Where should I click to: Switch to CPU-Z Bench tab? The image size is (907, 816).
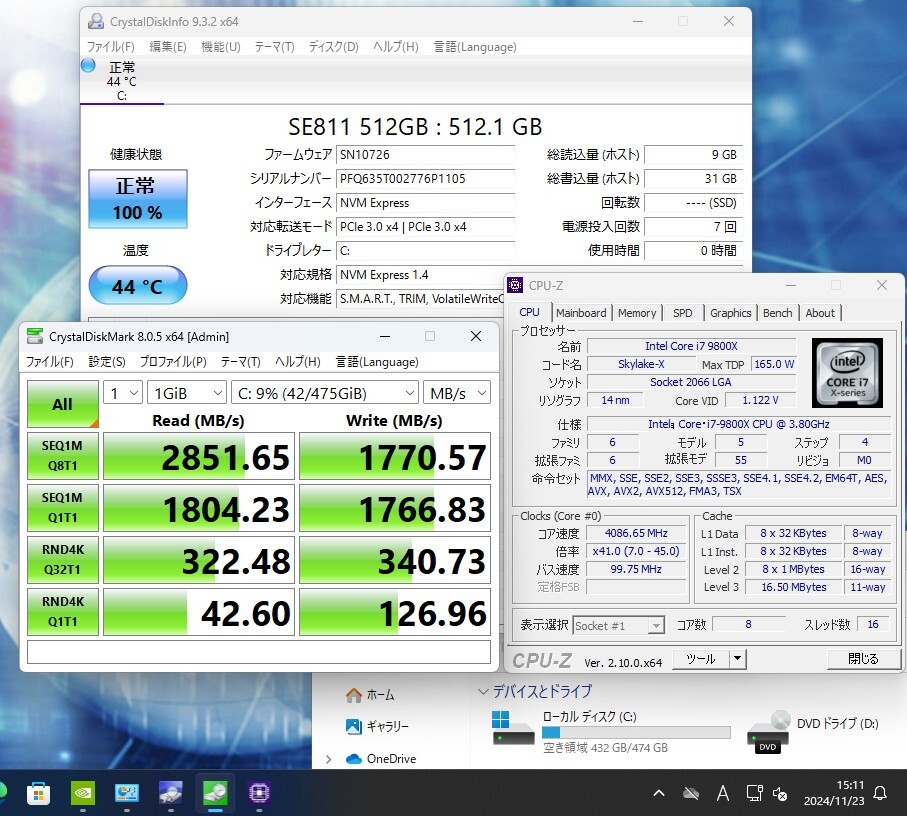click(x=777, y=313)
